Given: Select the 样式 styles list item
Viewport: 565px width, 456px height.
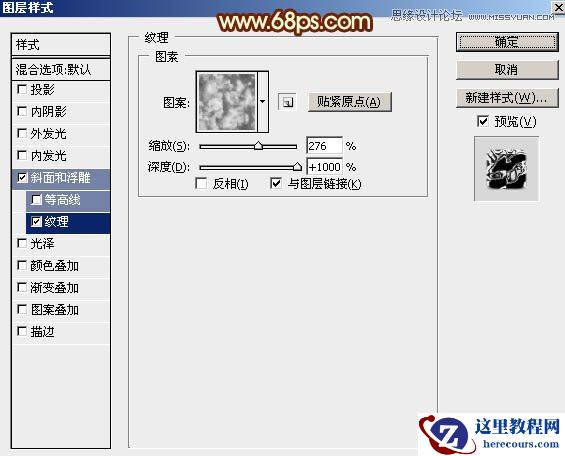Looking at the screenshot, I should point(61,45).
